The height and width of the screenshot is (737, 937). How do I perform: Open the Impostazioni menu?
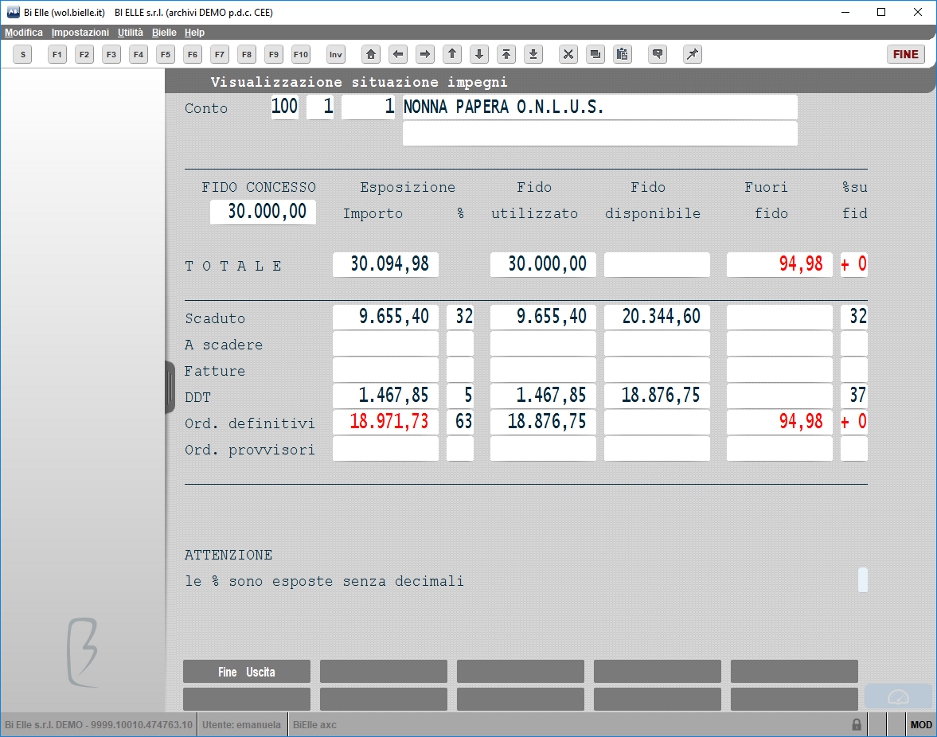click(80, 32)
